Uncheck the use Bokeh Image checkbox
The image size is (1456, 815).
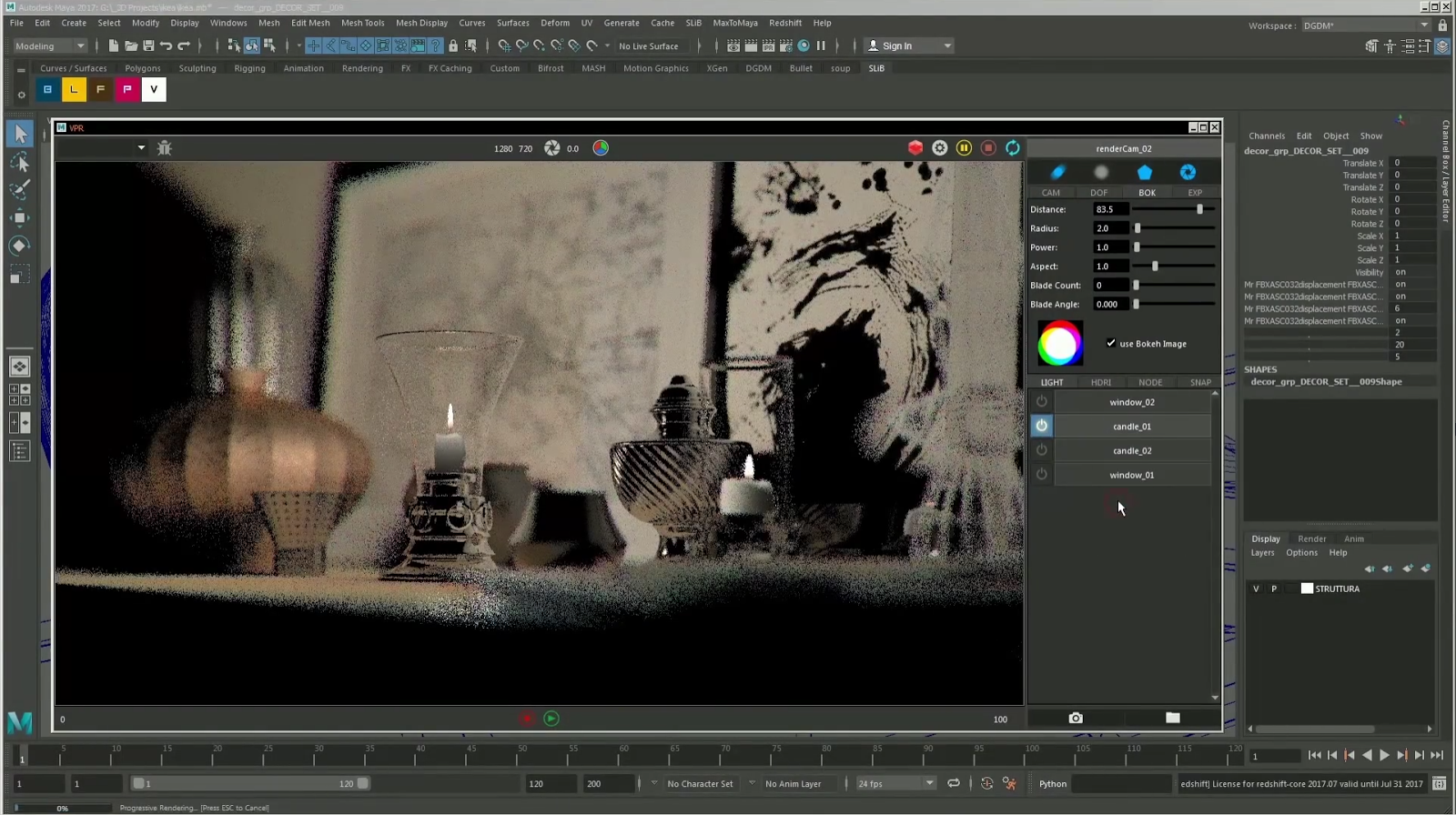point(1111,343)
